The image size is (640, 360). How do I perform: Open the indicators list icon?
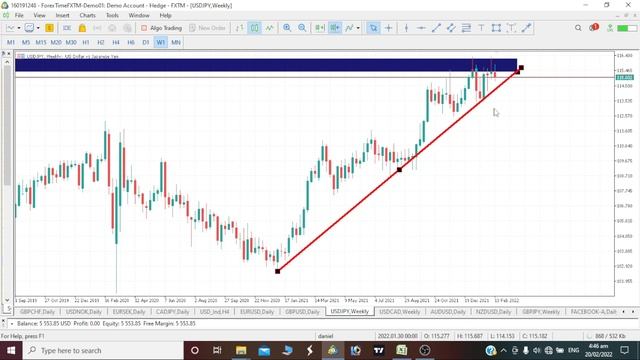click(349, 28)
